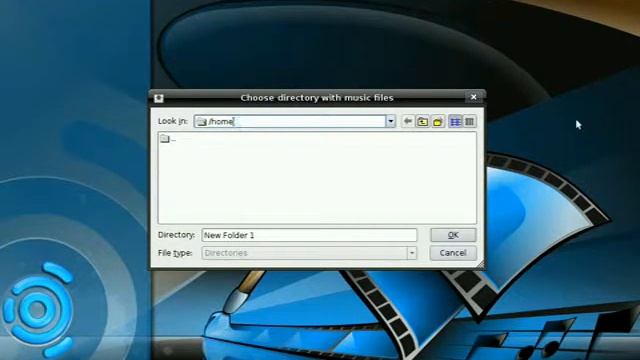The width and height of the screenshot is (640, 360).
Task: Confirm with the OK button
Action: [x=453, y=235]
